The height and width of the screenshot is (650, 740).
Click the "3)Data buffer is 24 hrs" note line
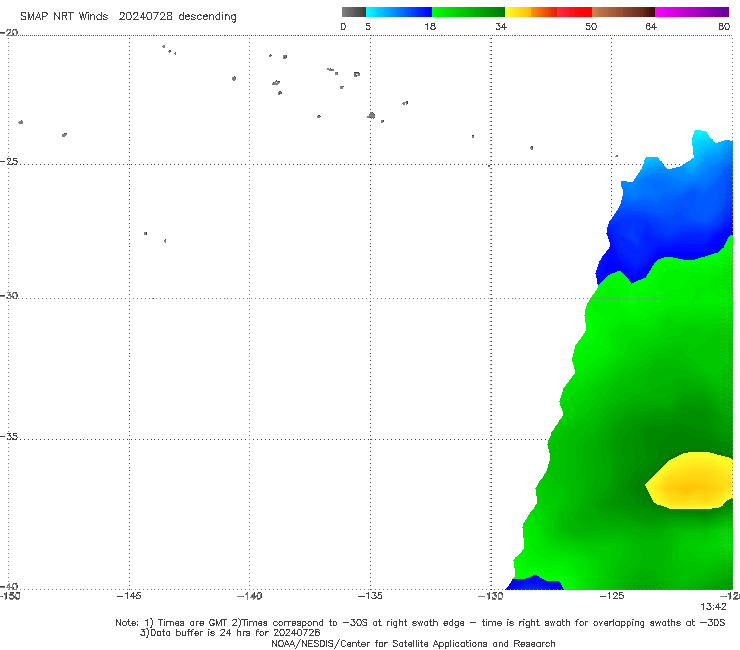tap(230, 633)
